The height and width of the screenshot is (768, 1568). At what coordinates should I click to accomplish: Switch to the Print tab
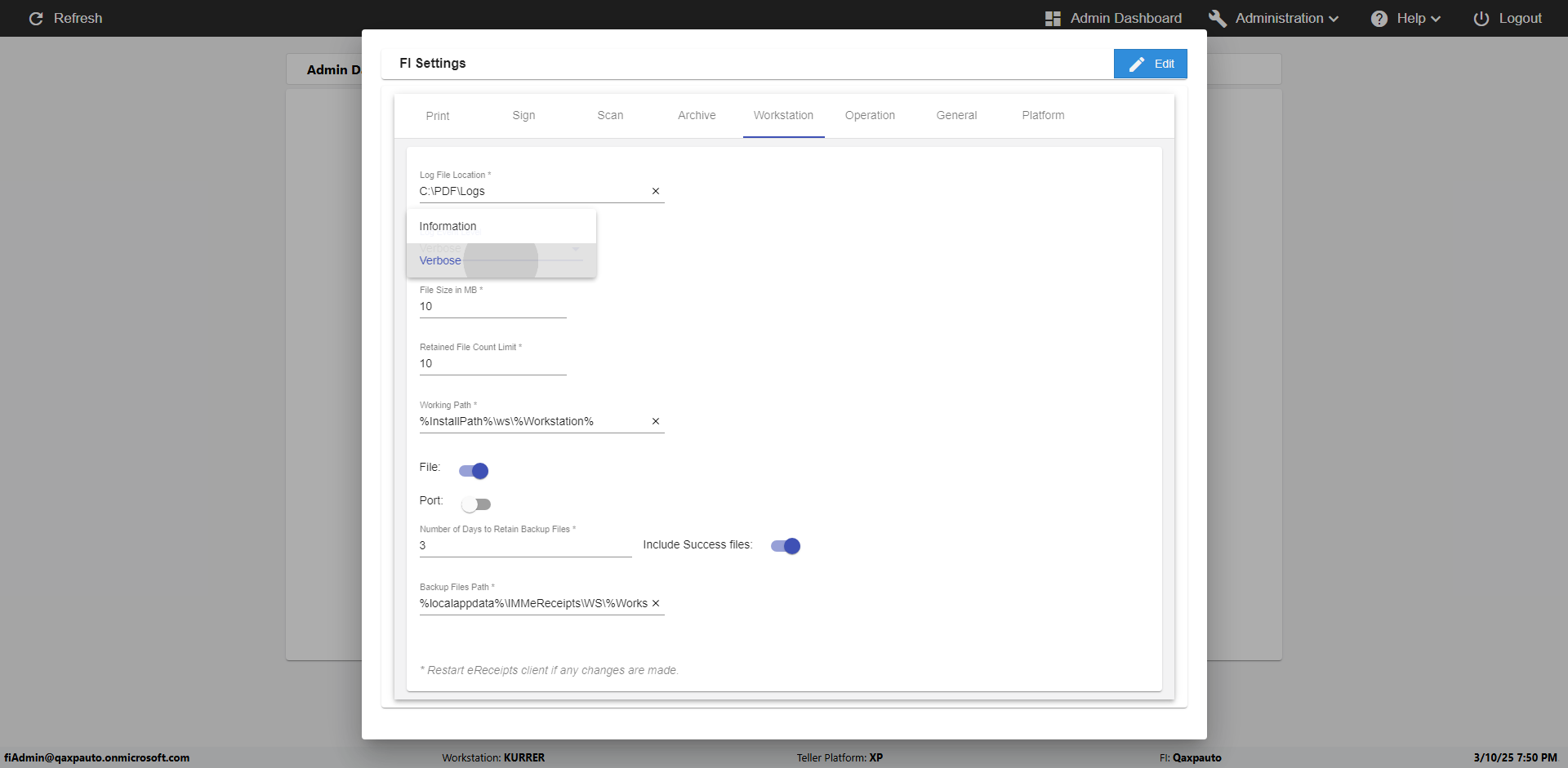[x=438, y=116]
